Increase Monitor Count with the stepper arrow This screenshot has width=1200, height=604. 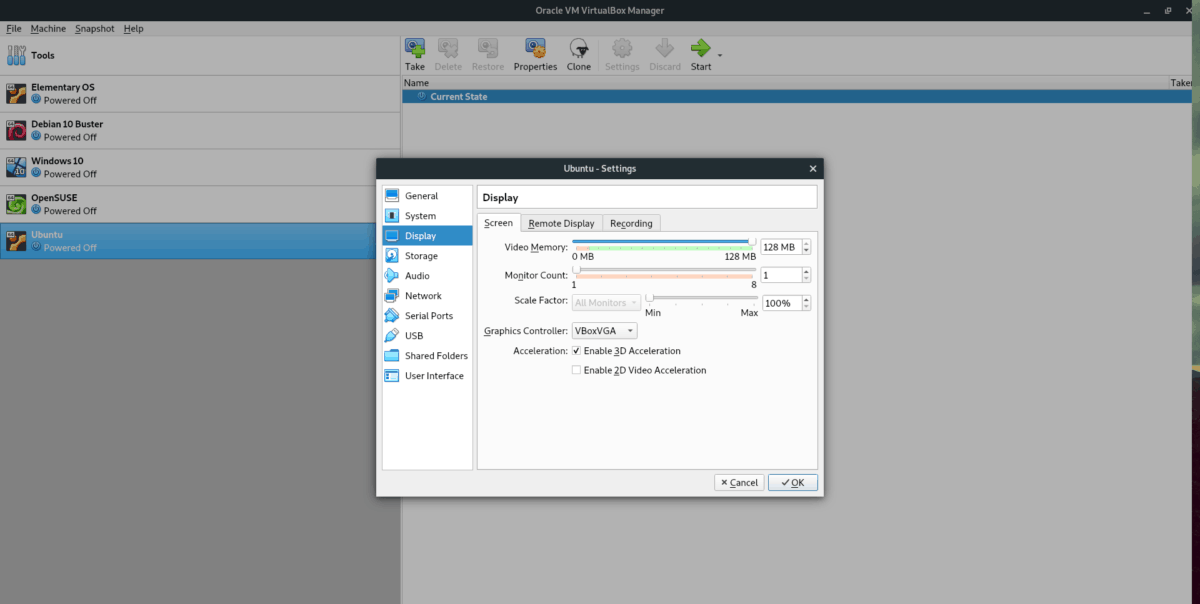(806, 271)
